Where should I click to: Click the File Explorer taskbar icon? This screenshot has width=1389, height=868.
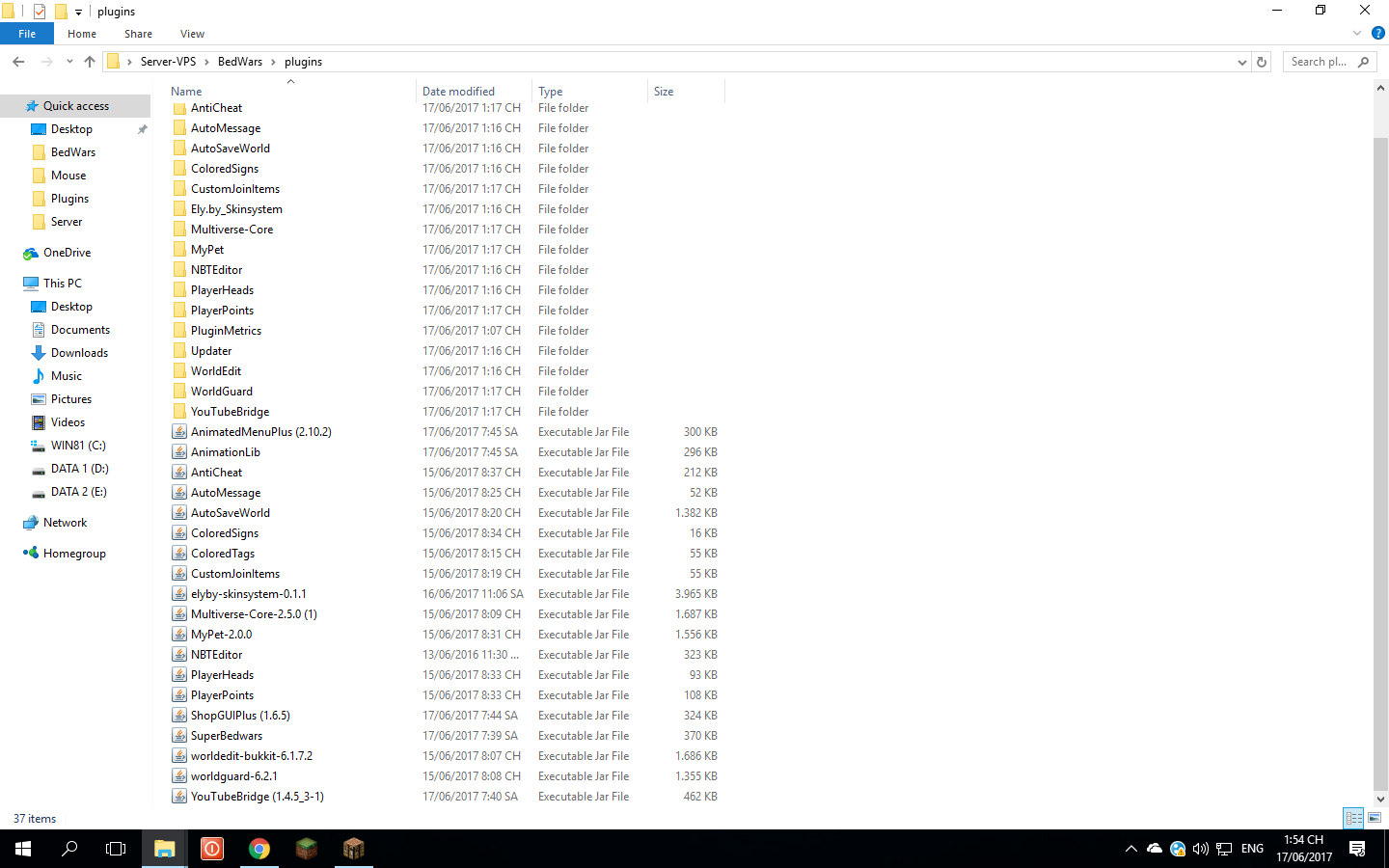click(165, 849)
